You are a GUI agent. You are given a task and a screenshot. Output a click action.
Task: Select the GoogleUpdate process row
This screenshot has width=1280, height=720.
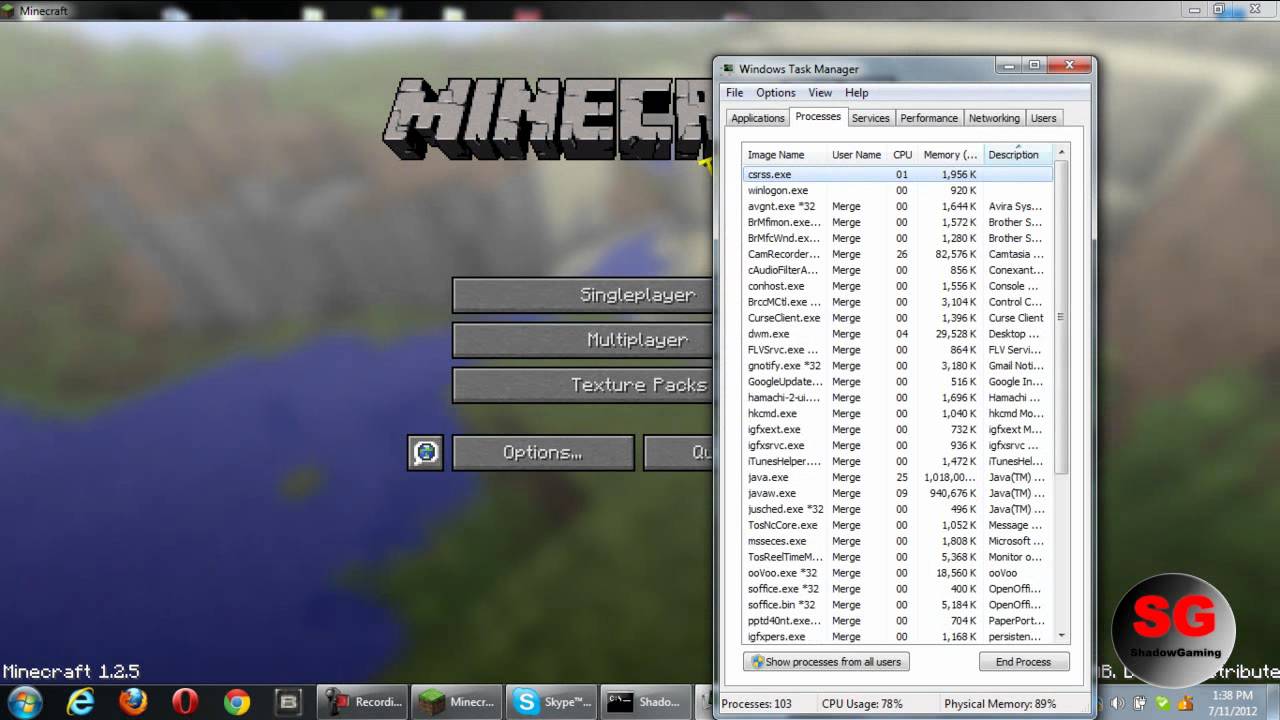click(898, 382)
